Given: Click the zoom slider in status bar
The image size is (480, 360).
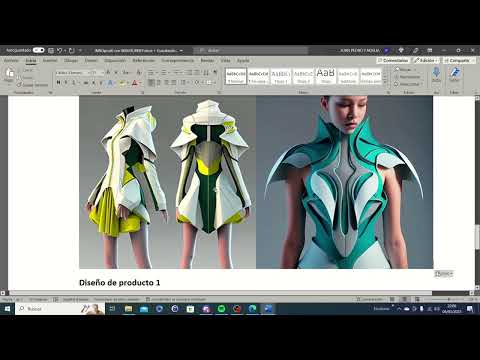Looking at the screenshot, I should 448,299.
